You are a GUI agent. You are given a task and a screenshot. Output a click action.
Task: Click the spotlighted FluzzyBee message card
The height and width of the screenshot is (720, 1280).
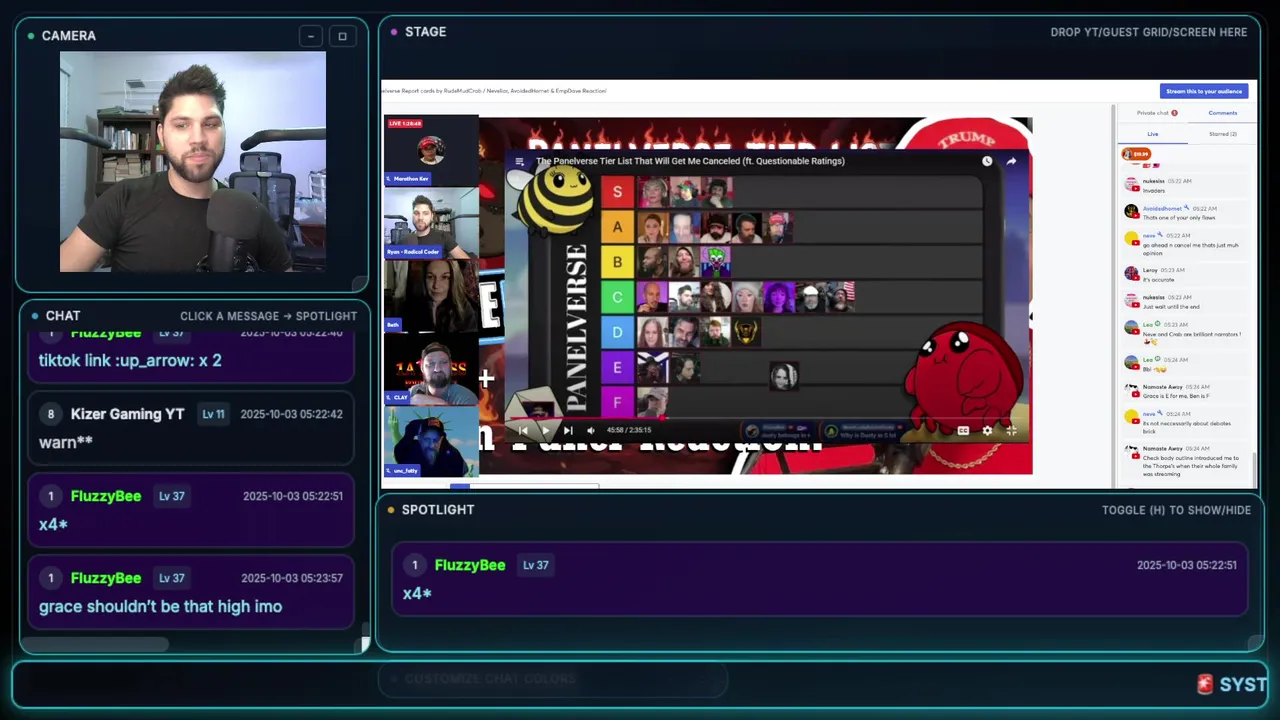point(819,579)
